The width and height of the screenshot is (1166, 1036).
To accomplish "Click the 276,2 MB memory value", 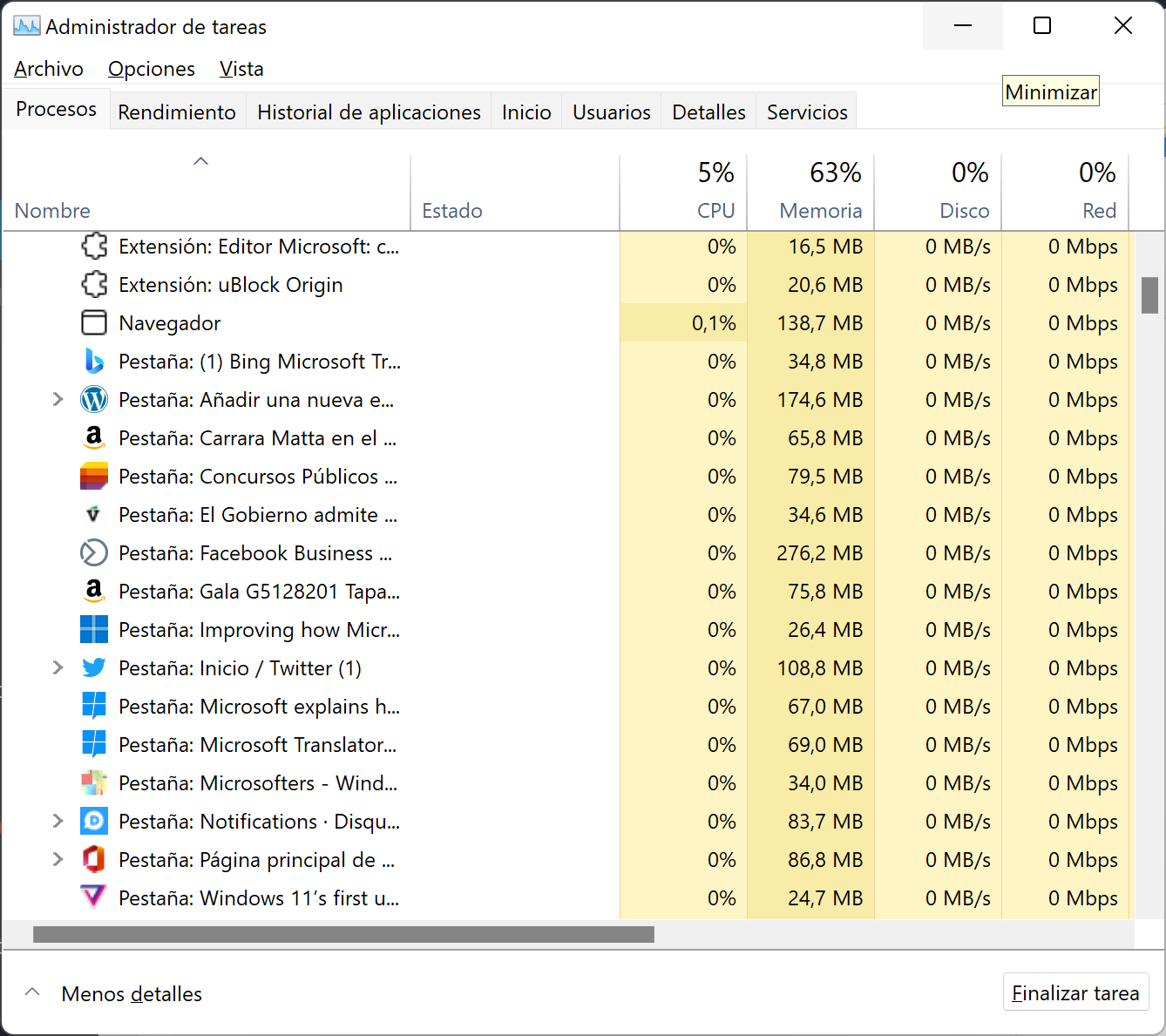I will pos(819,553).
